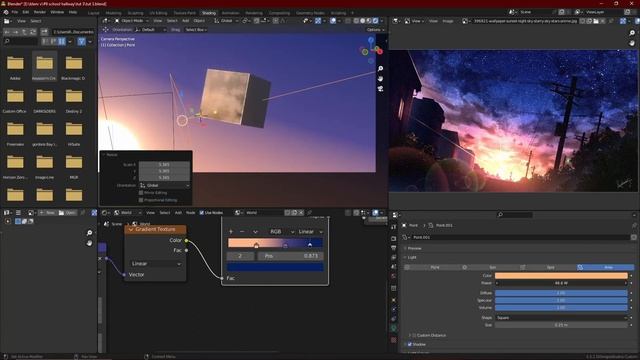Open the Window menu

(57, 12)
